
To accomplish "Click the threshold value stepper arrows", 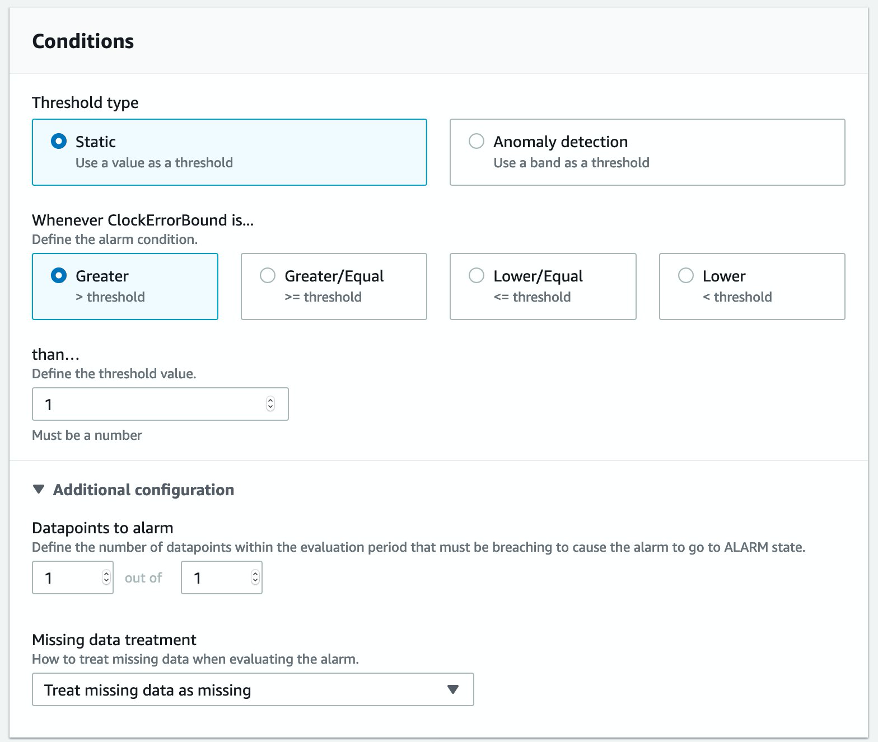I will (270, 405).
